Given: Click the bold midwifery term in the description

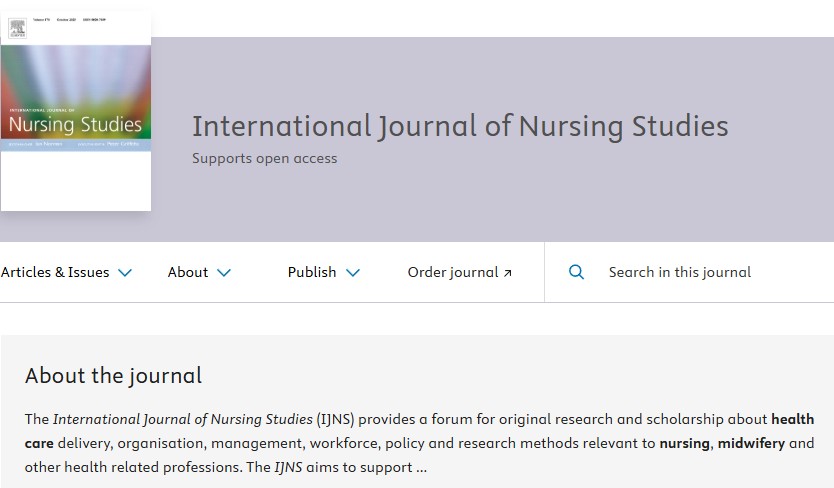Looking at the screenshot, I should click(x=751, y=443).
